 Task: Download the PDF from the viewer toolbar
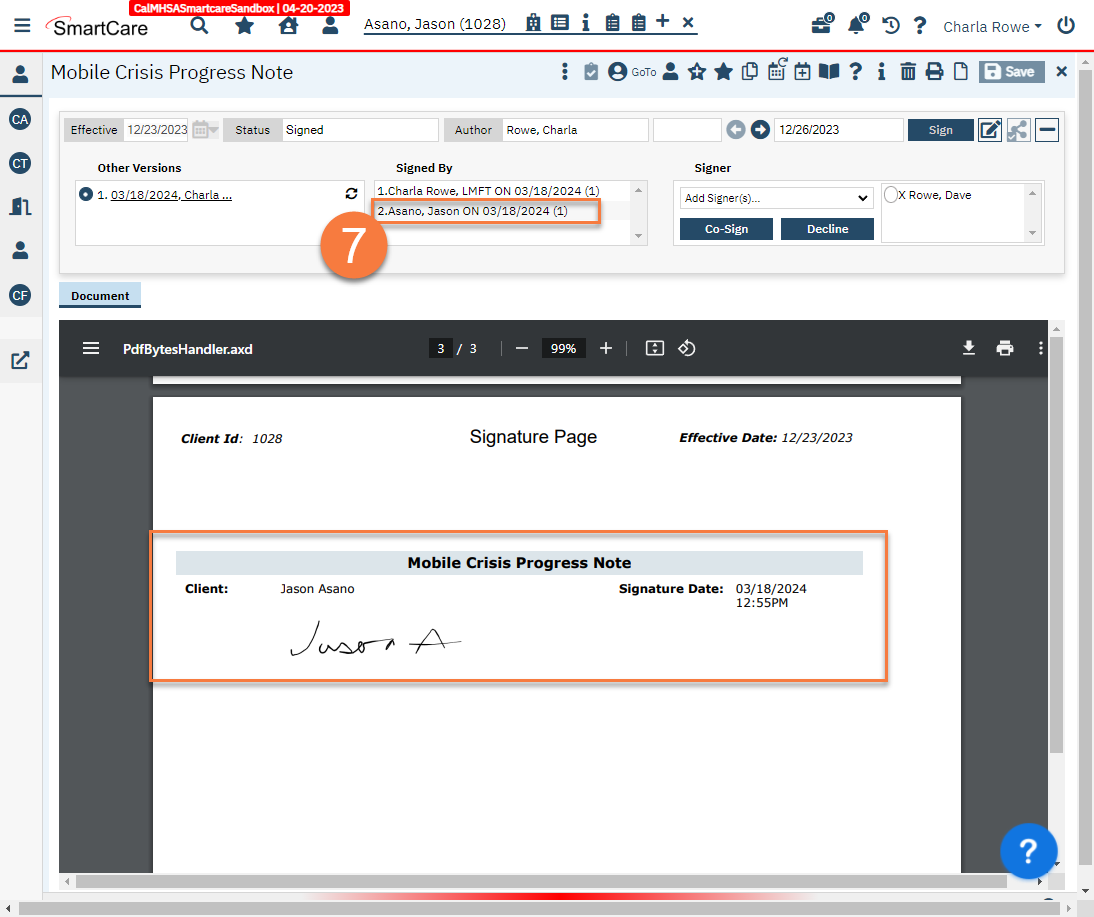tap(968, 348)
